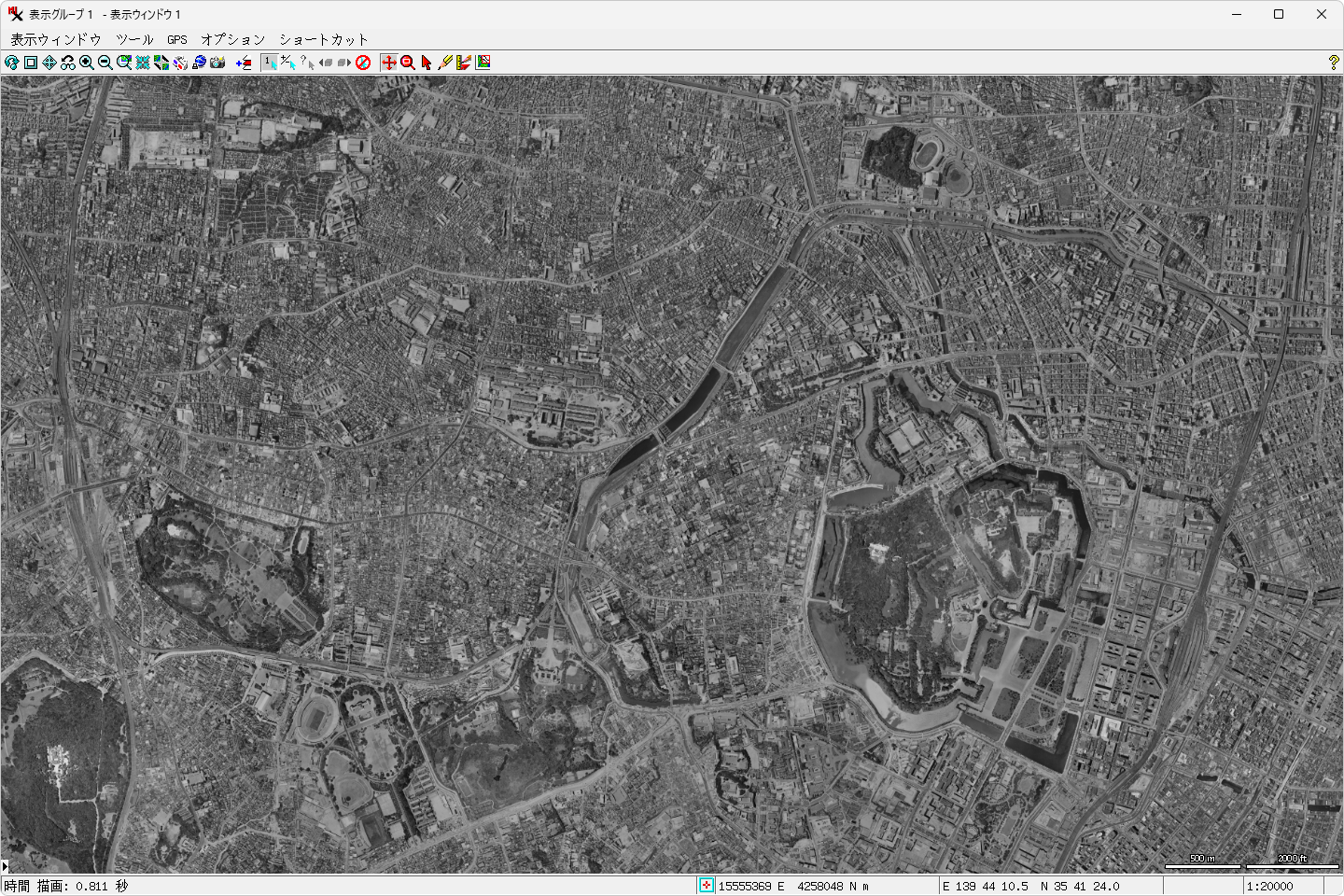This screenshot has width=1344, height=896.
Task: Click the 1:20000 scale field
Action: [1292, 886]
